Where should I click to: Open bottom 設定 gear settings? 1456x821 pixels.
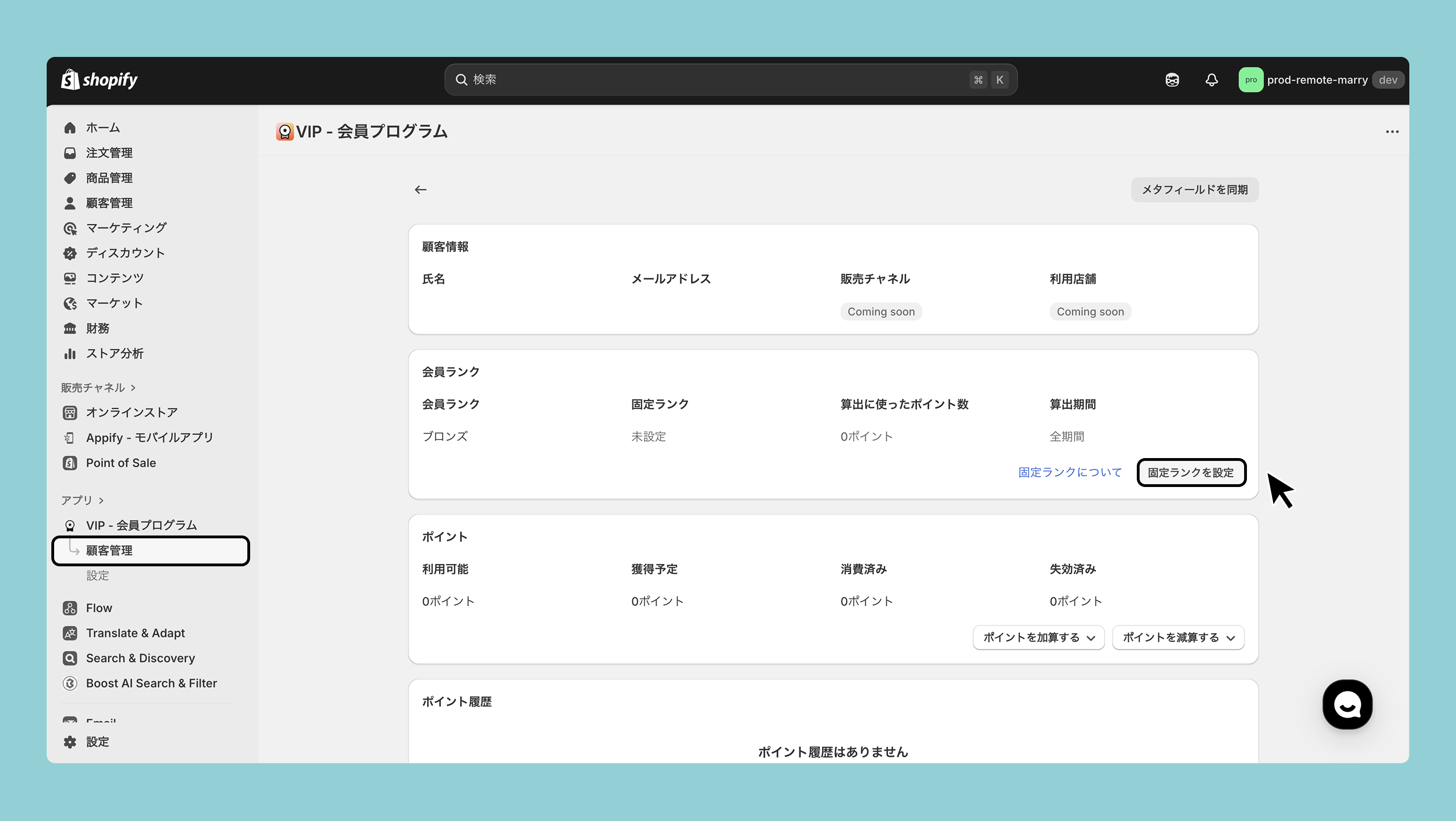(97, 742)
